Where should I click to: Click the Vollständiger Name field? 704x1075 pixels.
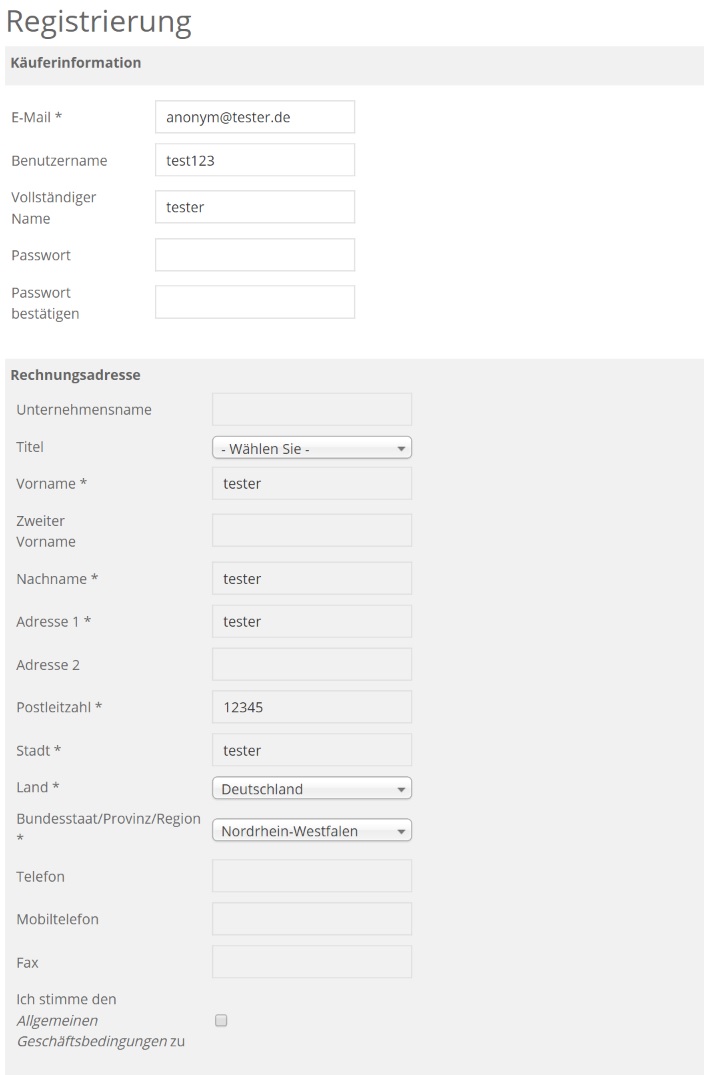[255, 207]
